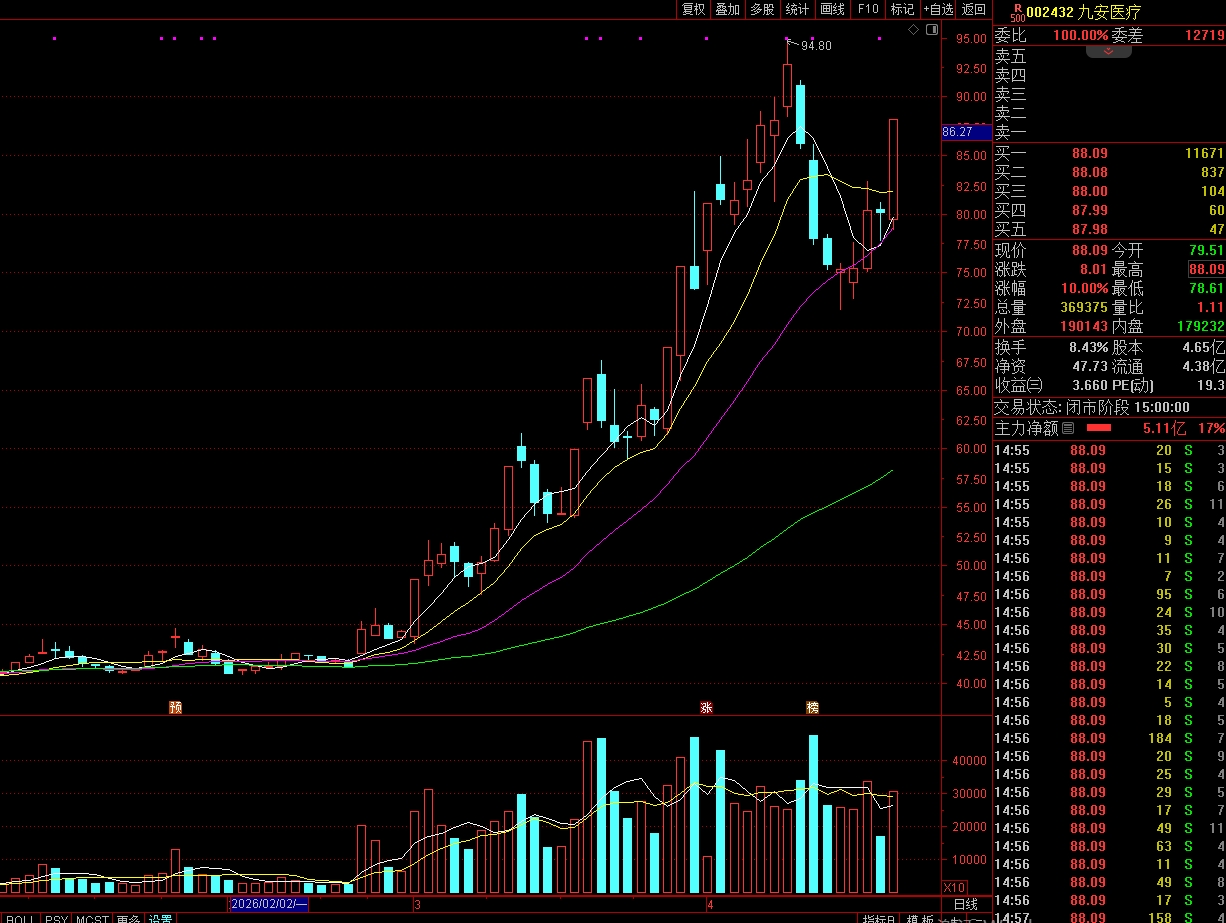Click the 返回 button
1226x923 pixels.
[973, 9]
